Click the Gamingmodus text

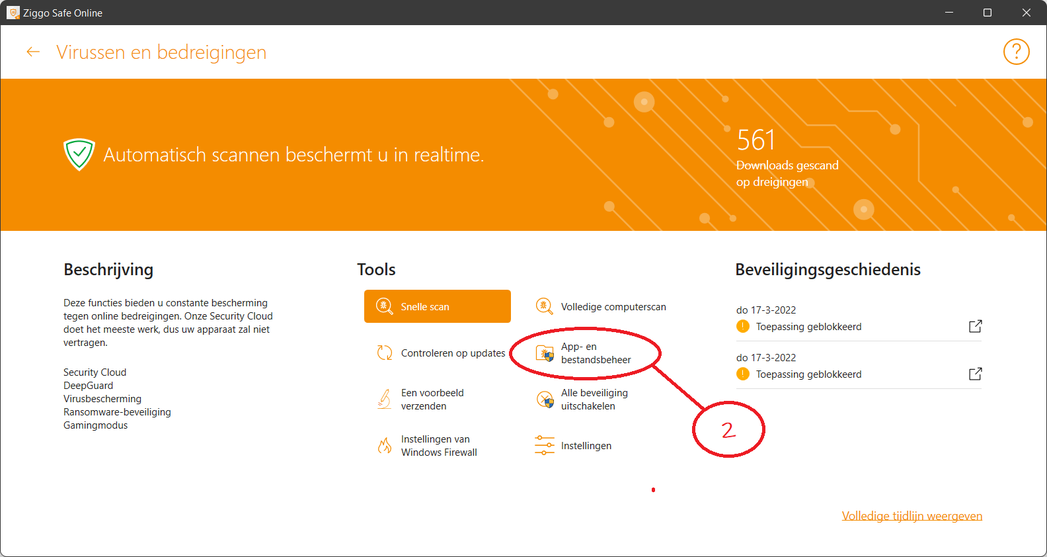coord(95,425)
